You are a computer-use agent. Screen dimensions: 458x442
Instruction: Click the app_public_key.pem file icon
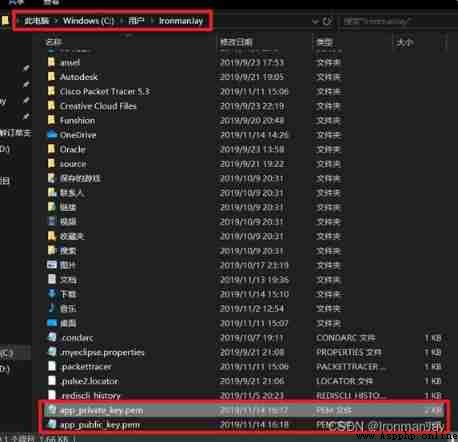pyautogui.click(x=52, y=424)
